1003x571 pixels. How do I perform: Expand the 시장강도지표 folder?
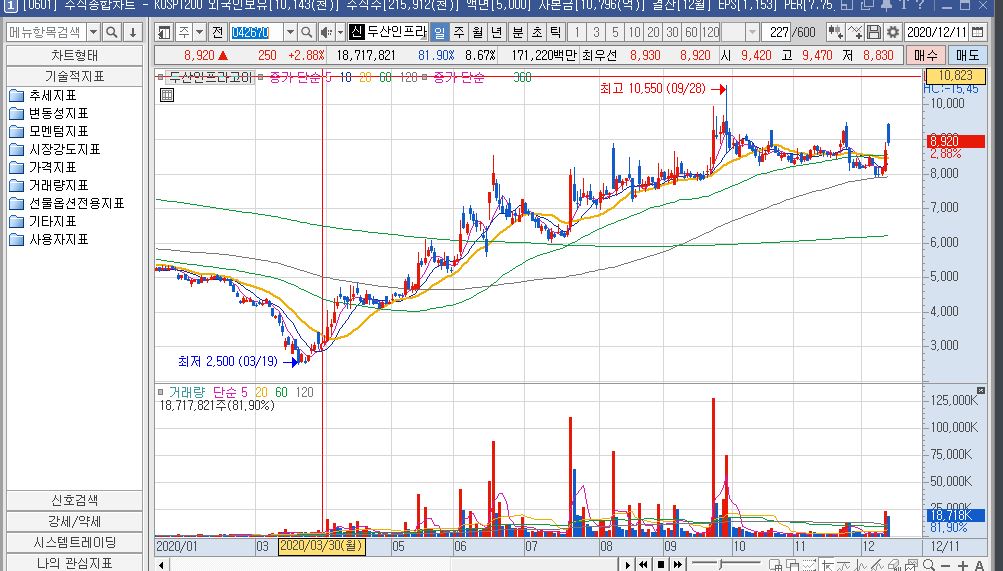(17, 150)
